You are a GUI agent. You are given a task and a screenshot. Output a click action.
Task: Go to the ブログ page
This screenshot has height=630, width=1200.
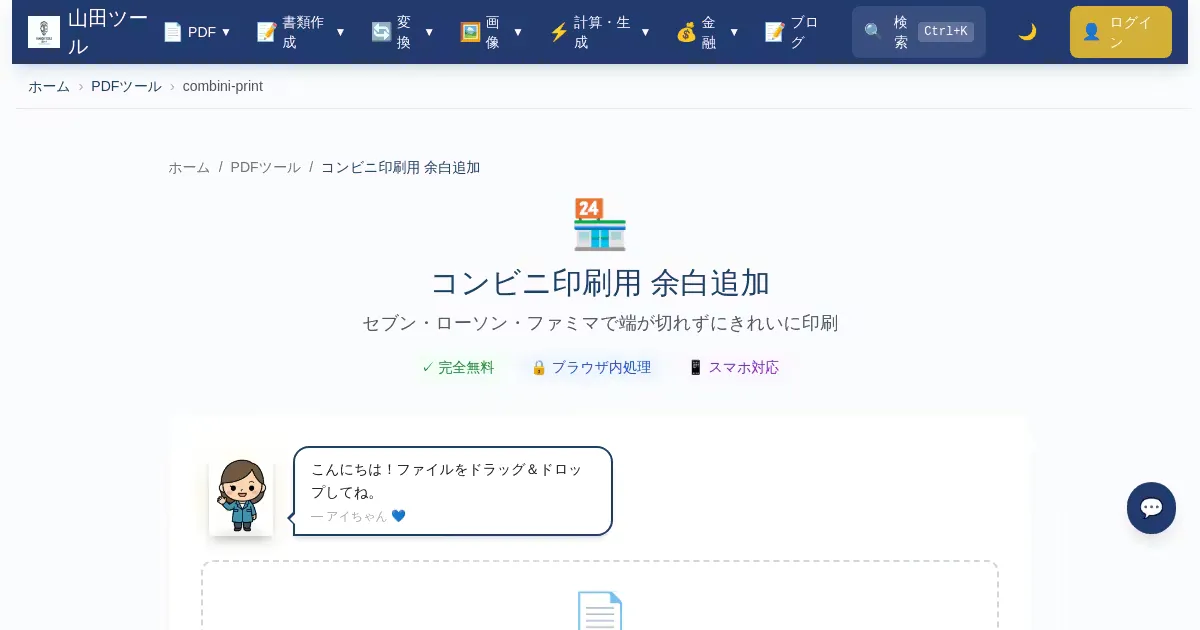point(792,32)
